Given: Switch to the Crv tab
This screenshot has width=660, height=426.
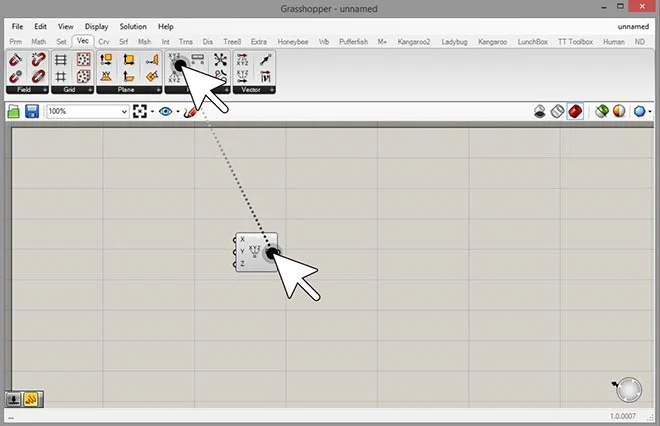Looking at the screenshot, I should [x=104, y=42].
